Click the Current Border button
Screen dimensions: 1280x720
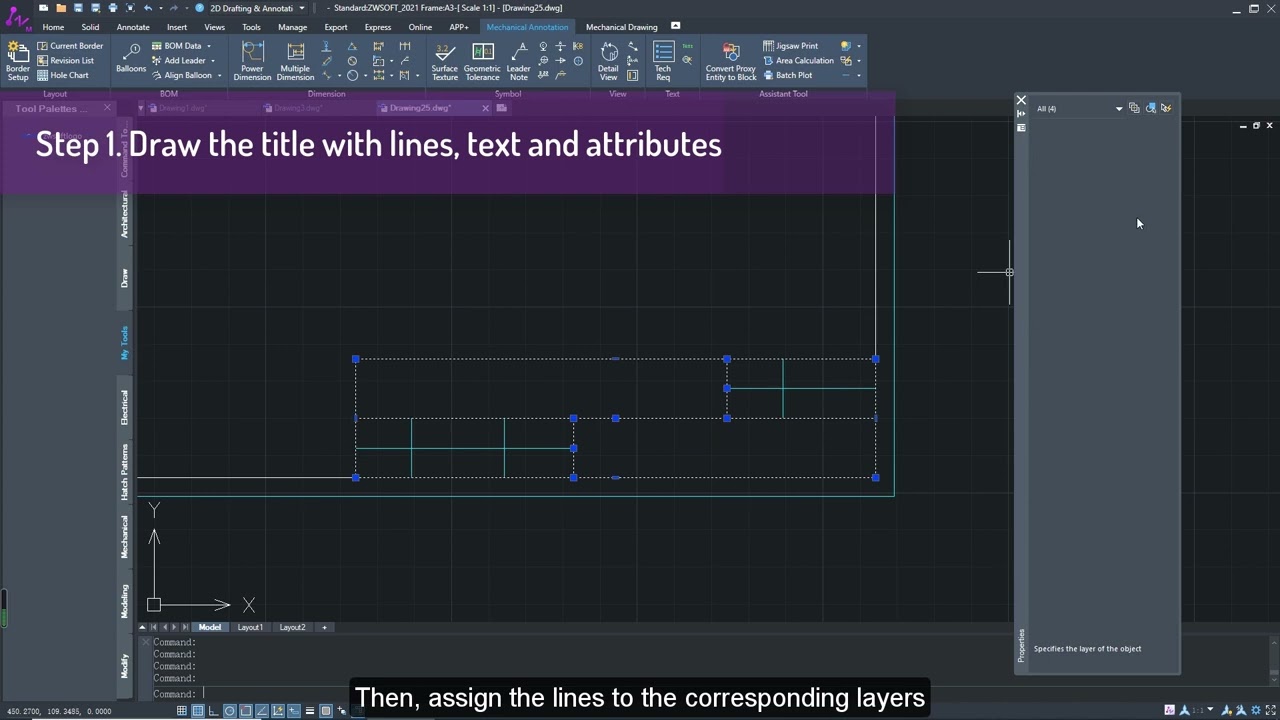[x=70, y=46]
